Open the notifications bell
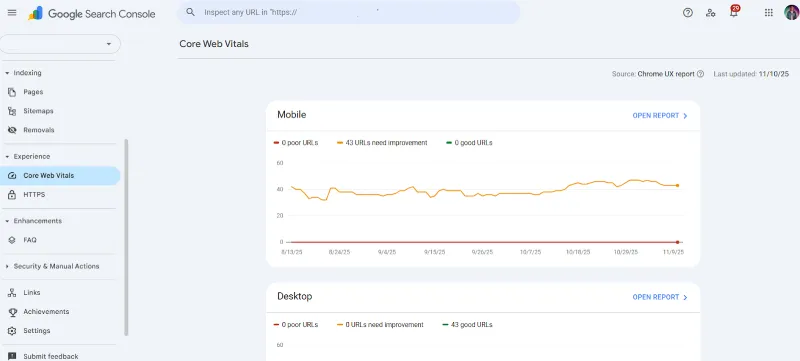The image size is (800, 361). [x=734, y=12]
